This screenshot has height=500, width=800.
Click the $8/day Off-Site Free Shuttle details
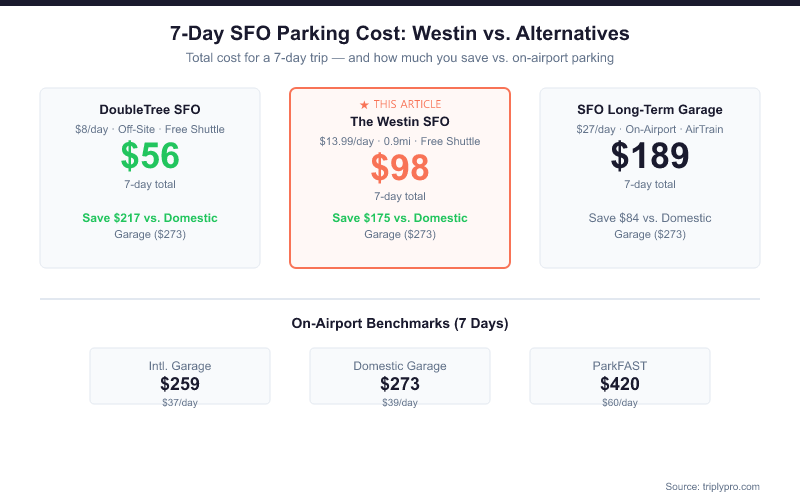(150, 129)
